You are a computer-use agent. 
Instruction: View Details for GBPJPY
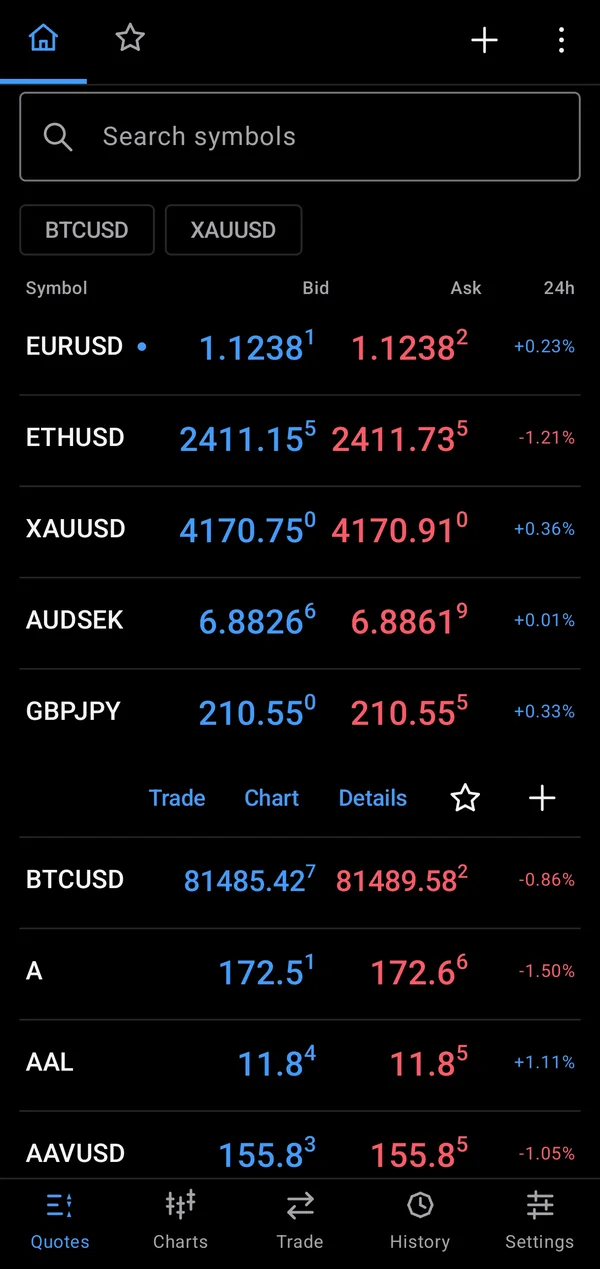pyautogui.click(x=373, y=798)
